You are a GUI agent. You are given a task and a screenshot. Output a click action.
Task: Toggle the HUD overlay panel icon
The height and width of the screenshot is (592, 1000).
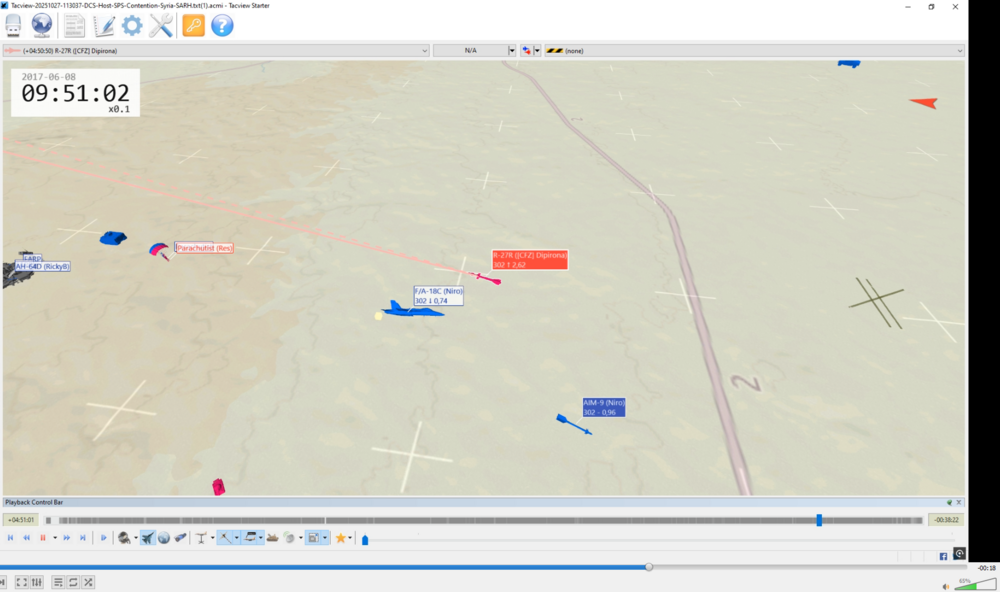click(313, 538)
